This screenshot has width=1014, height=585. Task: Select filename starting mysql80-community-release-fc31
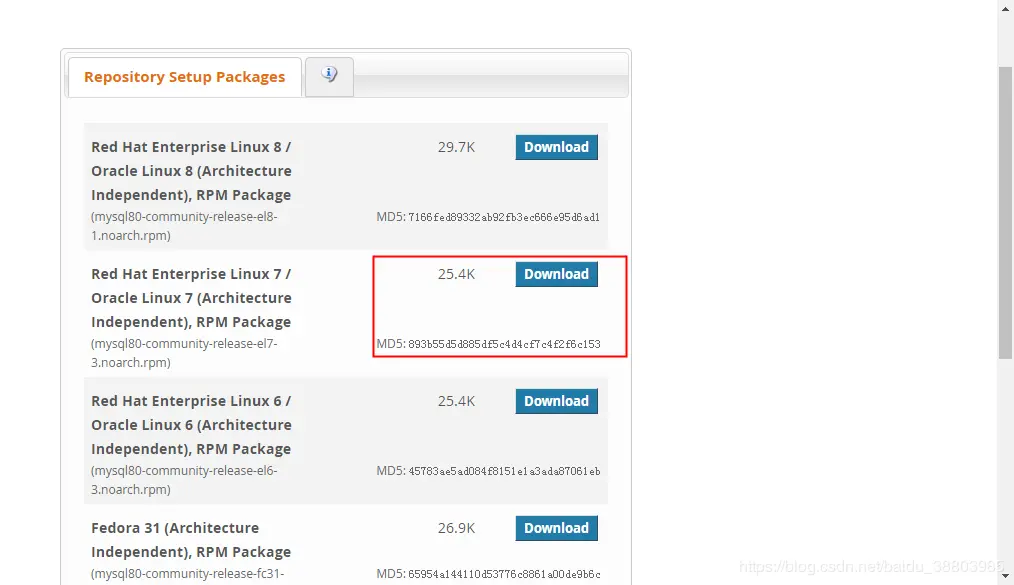[188, 574]
